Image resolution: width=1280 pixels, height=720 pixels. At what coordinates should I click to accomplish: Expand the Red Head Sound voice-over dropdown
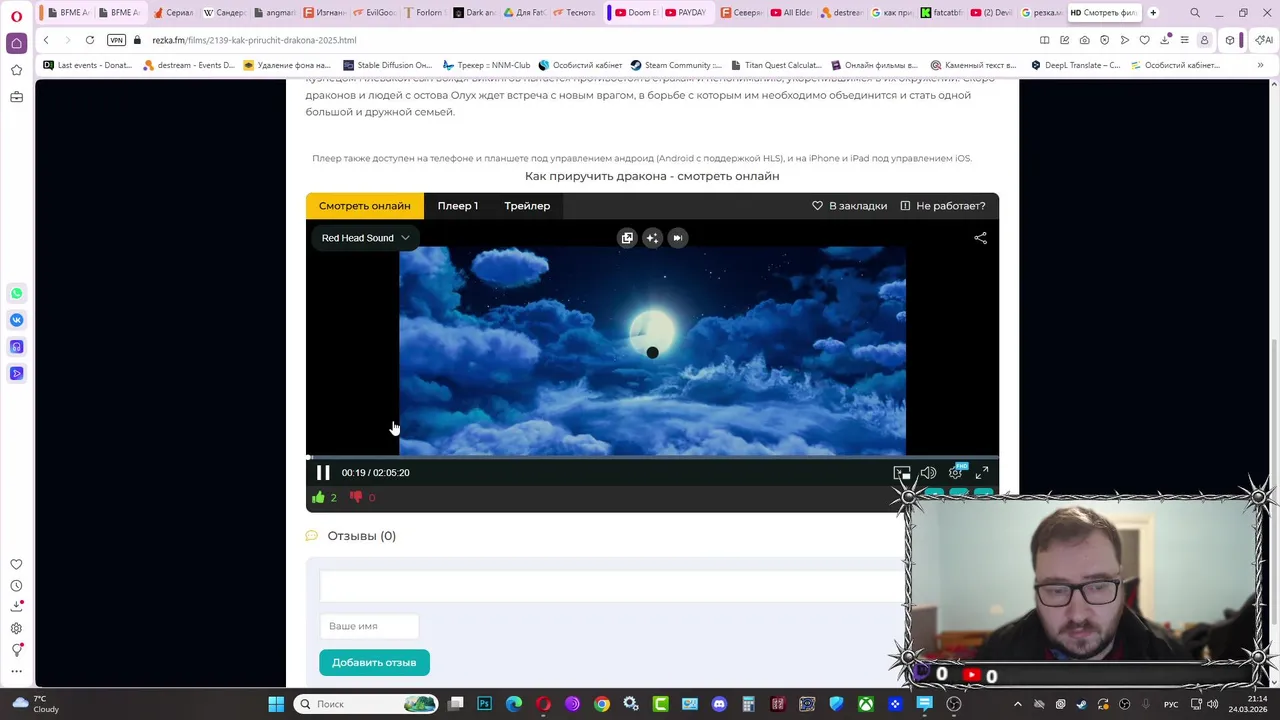[365, 238]
